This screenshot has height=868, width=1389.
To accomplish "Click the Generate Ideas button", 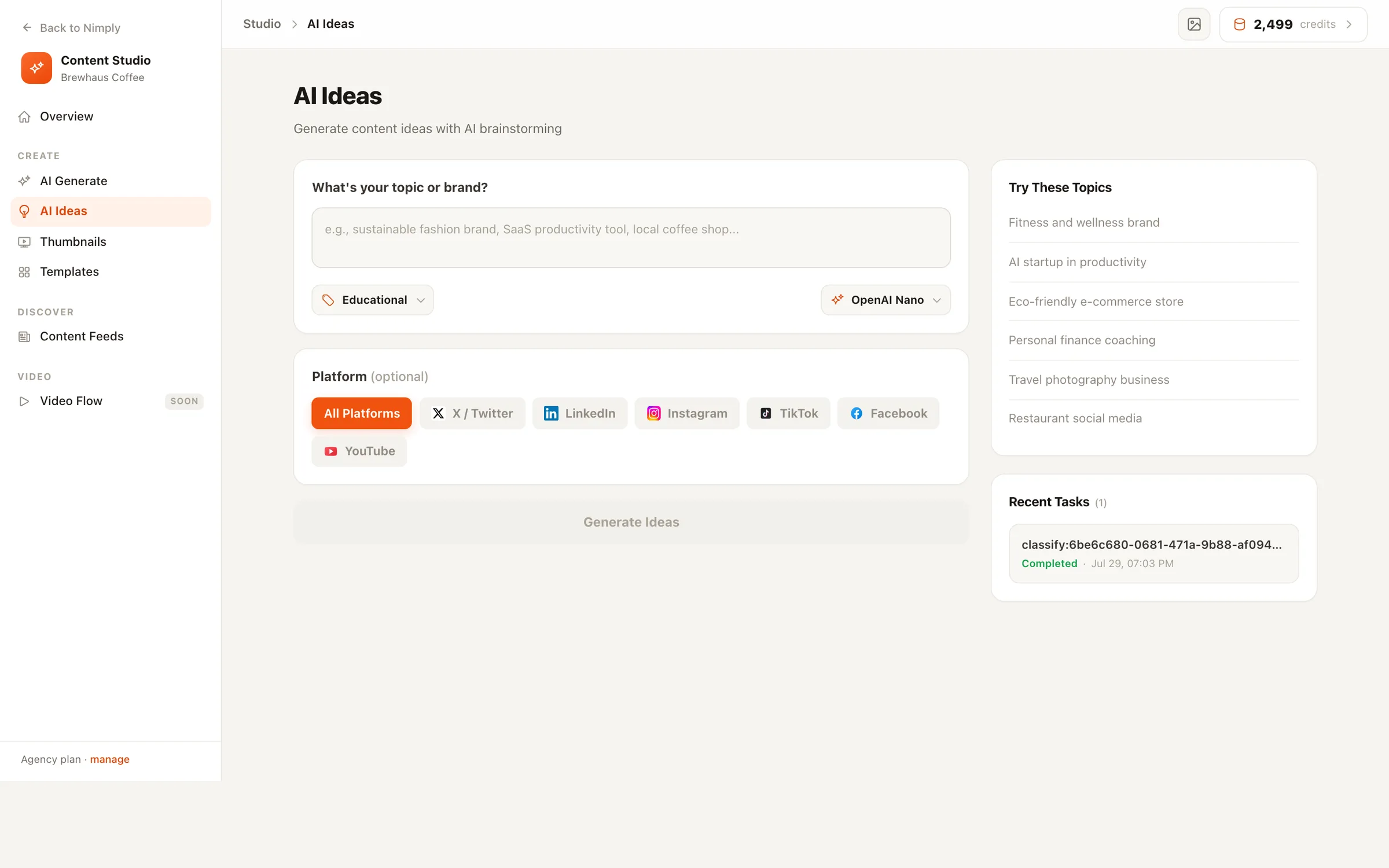I will click(x=631, y=522).
